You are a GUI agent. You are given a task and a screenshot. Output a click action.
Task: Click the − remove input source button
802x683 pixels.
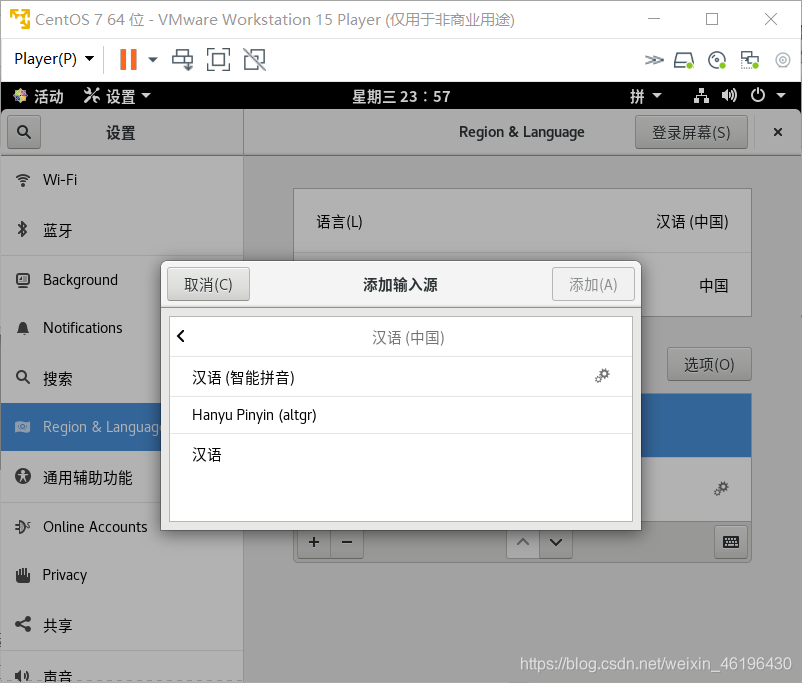[x=347, y=542]
